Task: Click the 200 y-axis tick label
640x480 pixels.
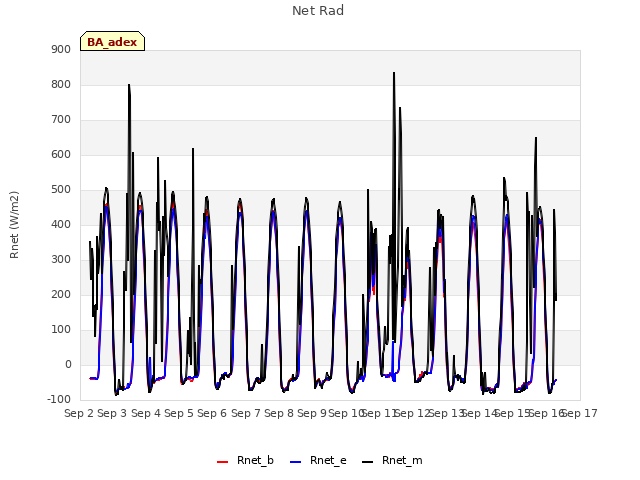Action: [x=61, y=295]
